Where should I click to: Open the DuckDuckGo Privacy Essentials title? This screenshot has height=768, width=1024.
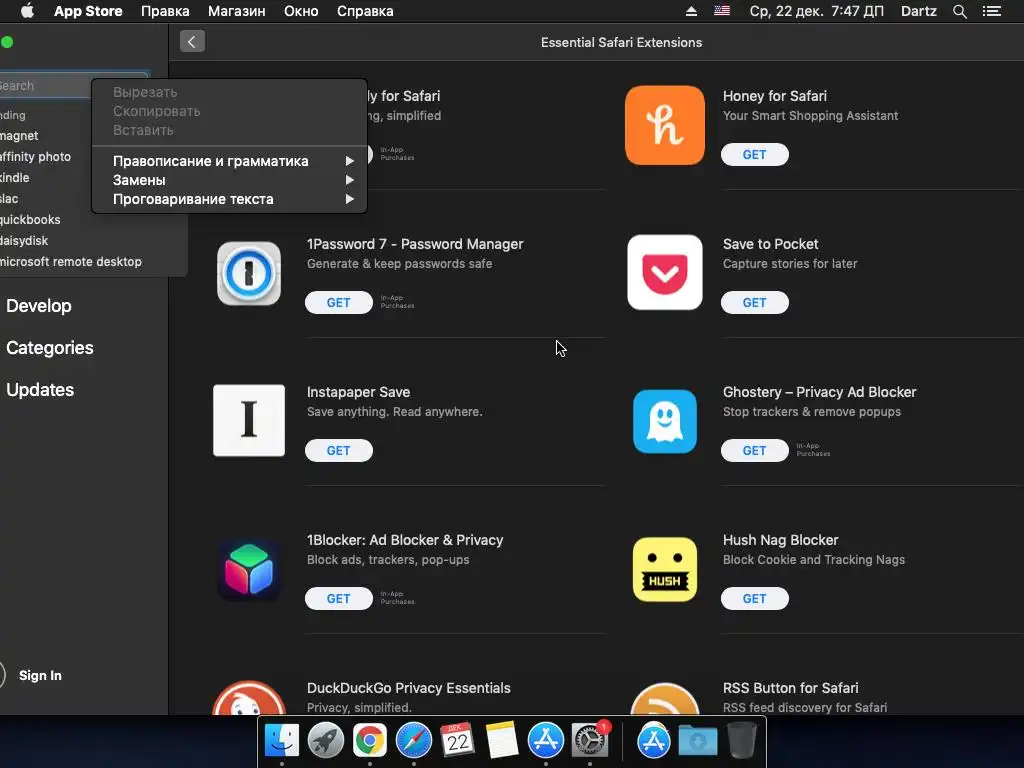point(409,688)
